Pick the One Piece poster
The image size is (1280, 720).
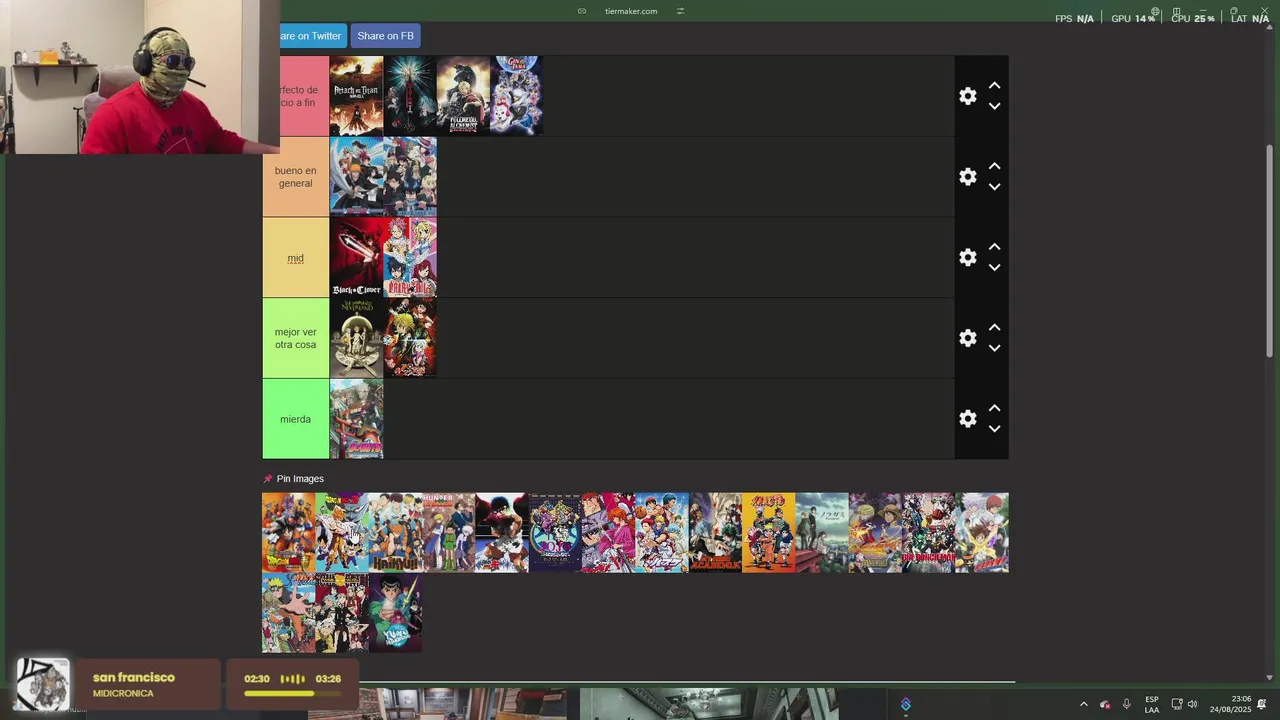coord(875,532)
